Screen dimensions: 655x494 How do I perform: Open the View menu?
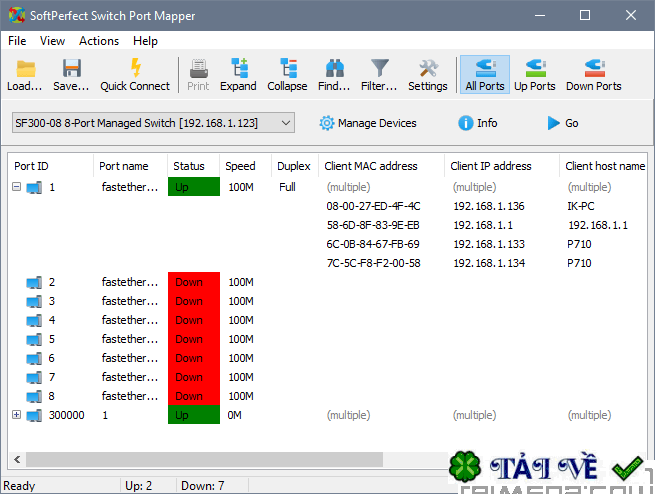tap(52, 41)
